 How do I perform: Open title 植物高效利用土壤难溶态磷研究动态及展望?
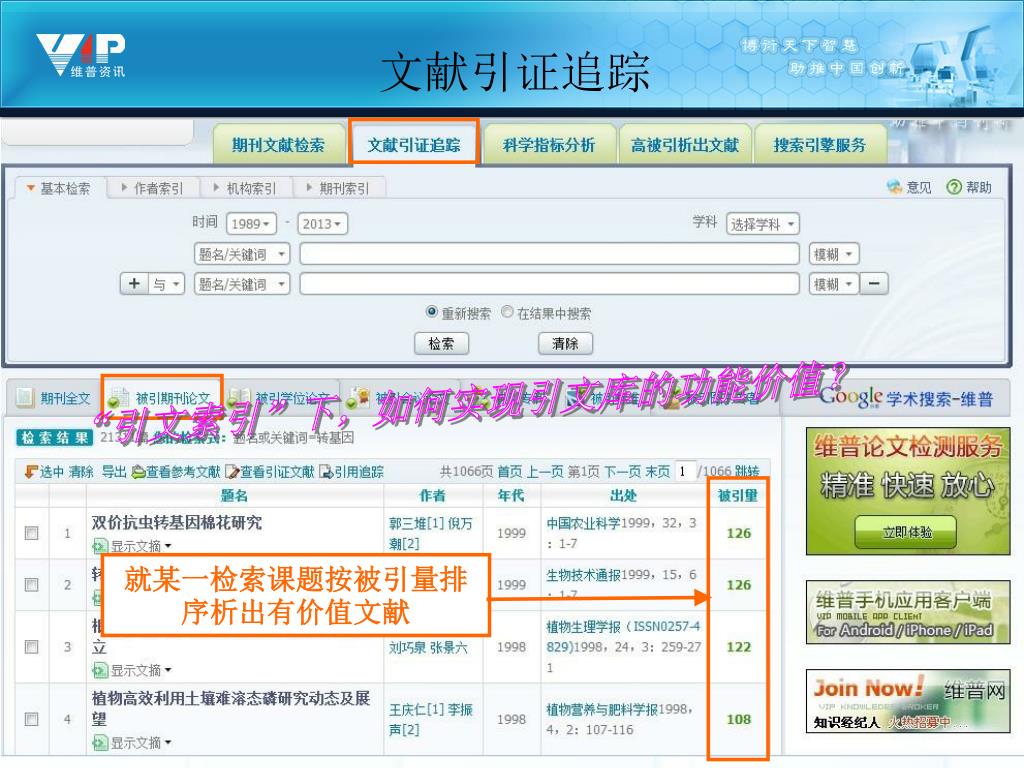[231, 709]
